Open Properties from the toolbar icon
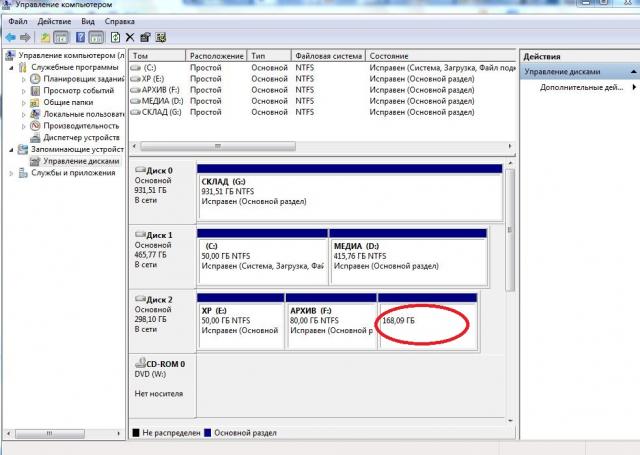640x455 pixels. [146, 37]
